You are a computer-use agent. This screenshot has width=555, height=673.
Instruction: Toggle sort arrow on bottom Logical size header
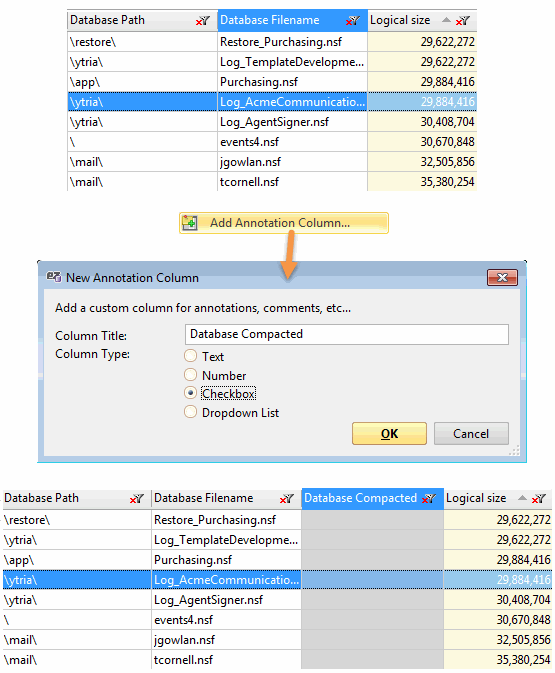point(522,498)
